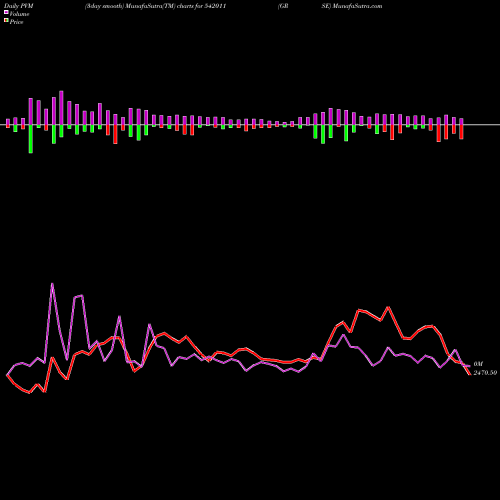
Task: Click the '2470.59' price value label
Action: 485,373
